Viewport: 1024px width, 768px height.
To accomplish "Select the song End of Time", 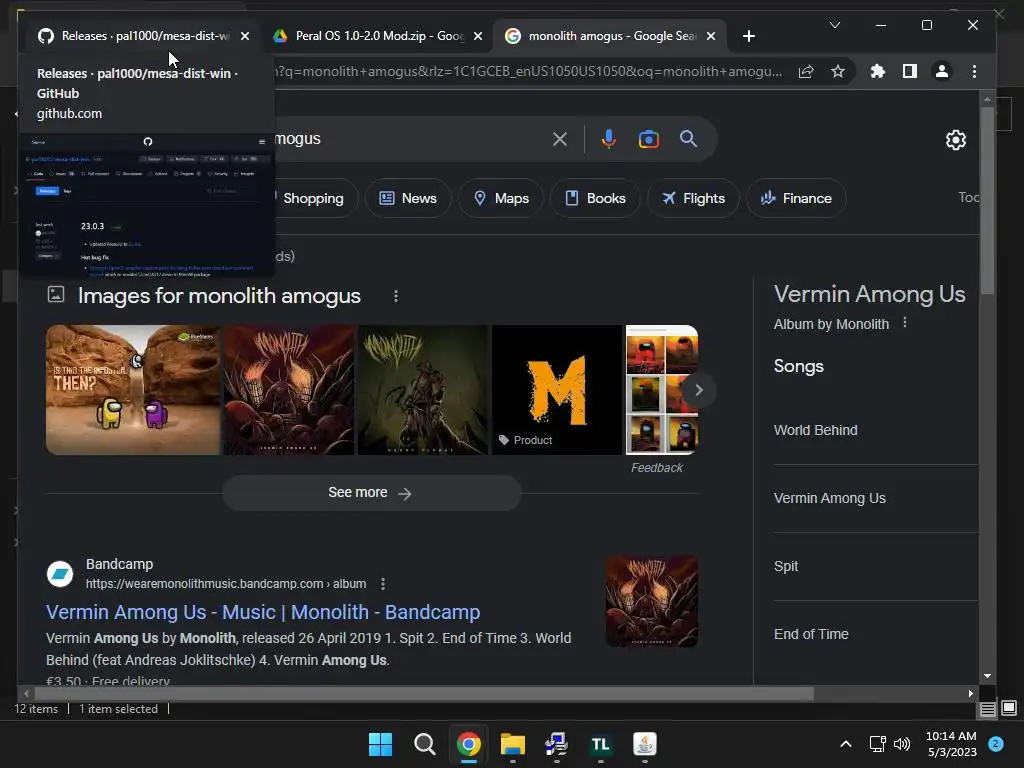I will (x=811, y=634).
